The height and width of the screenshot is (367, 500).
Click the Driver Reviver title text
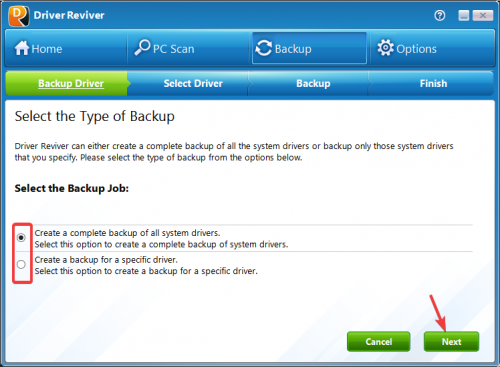click(69, 15)
